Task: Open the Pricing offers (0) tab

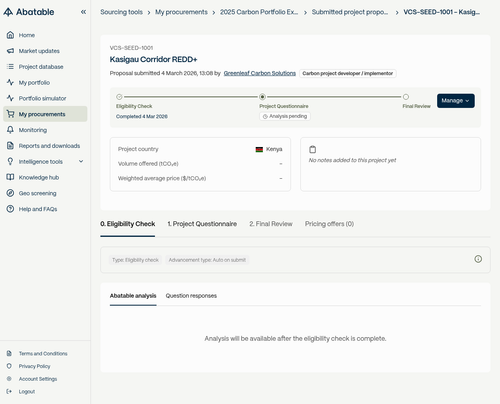Action: pos(329,224)
